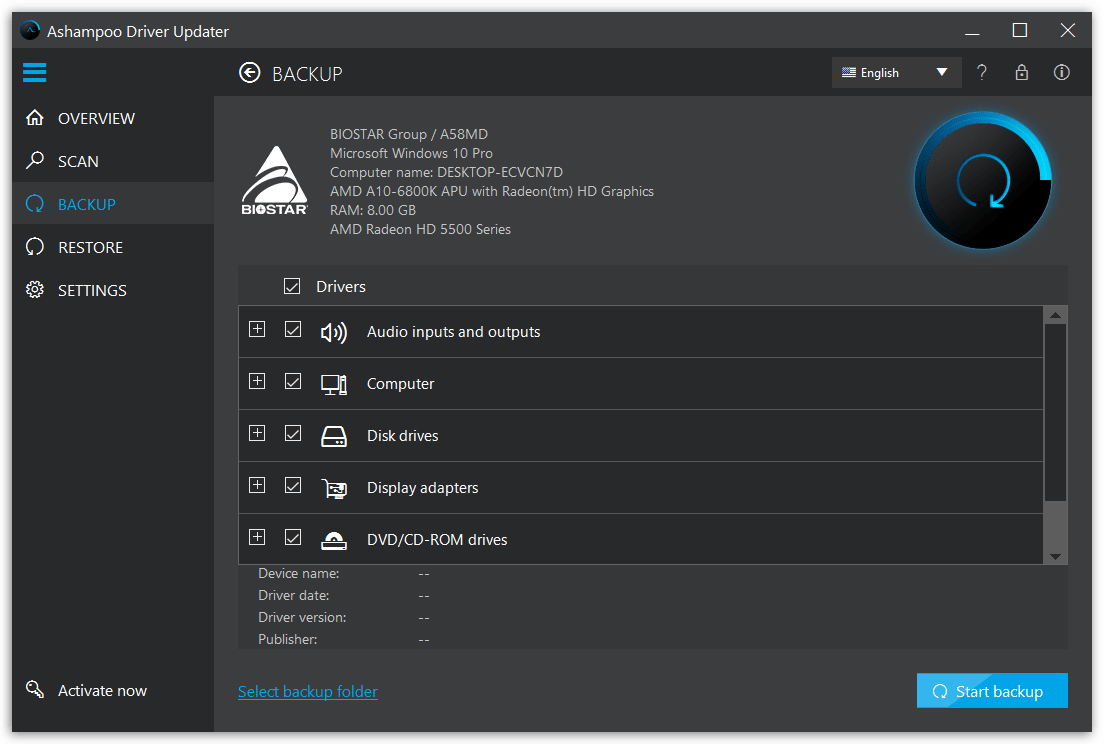Toggle the DVD/CD-ROM drives checkbox
The width and height of the screenshot is (1104, 744).
point(293,537)
